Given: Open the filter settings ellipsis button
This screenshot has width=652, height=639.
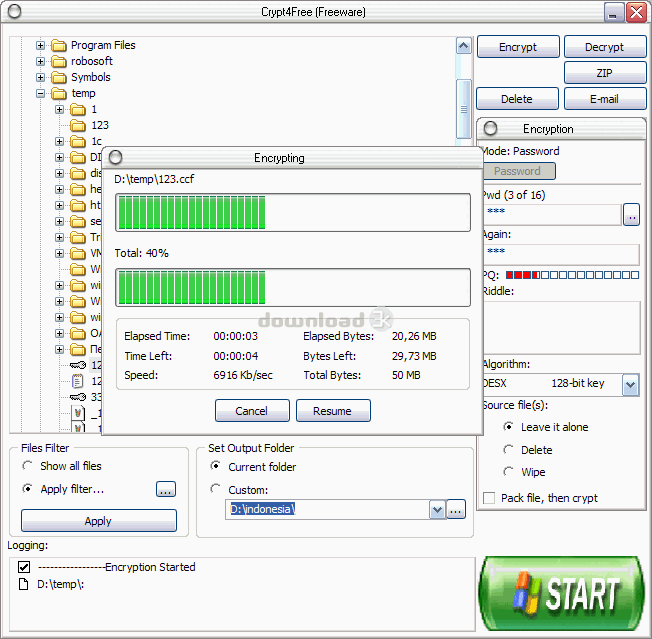Looking at the screenshot, I should coord(166,489).
